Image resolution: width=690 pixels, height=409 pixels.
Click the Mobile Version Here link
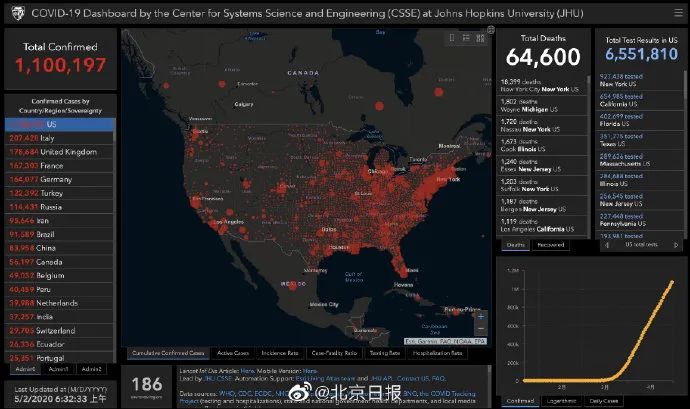tap(310, 371)
